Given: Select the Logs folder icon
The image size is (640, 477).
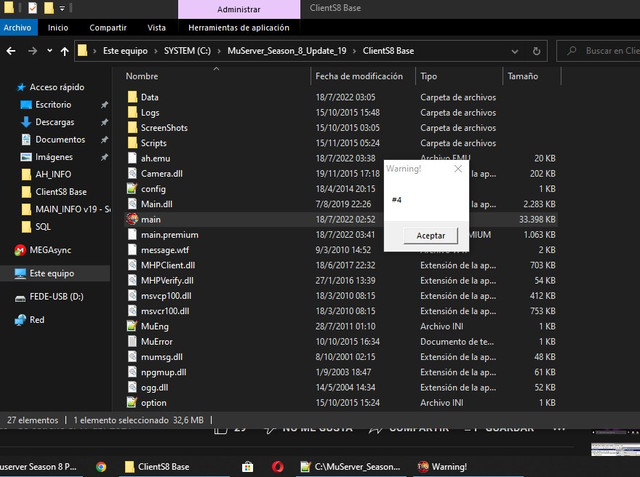Looking at the screenshot, I should click(132, 112).
